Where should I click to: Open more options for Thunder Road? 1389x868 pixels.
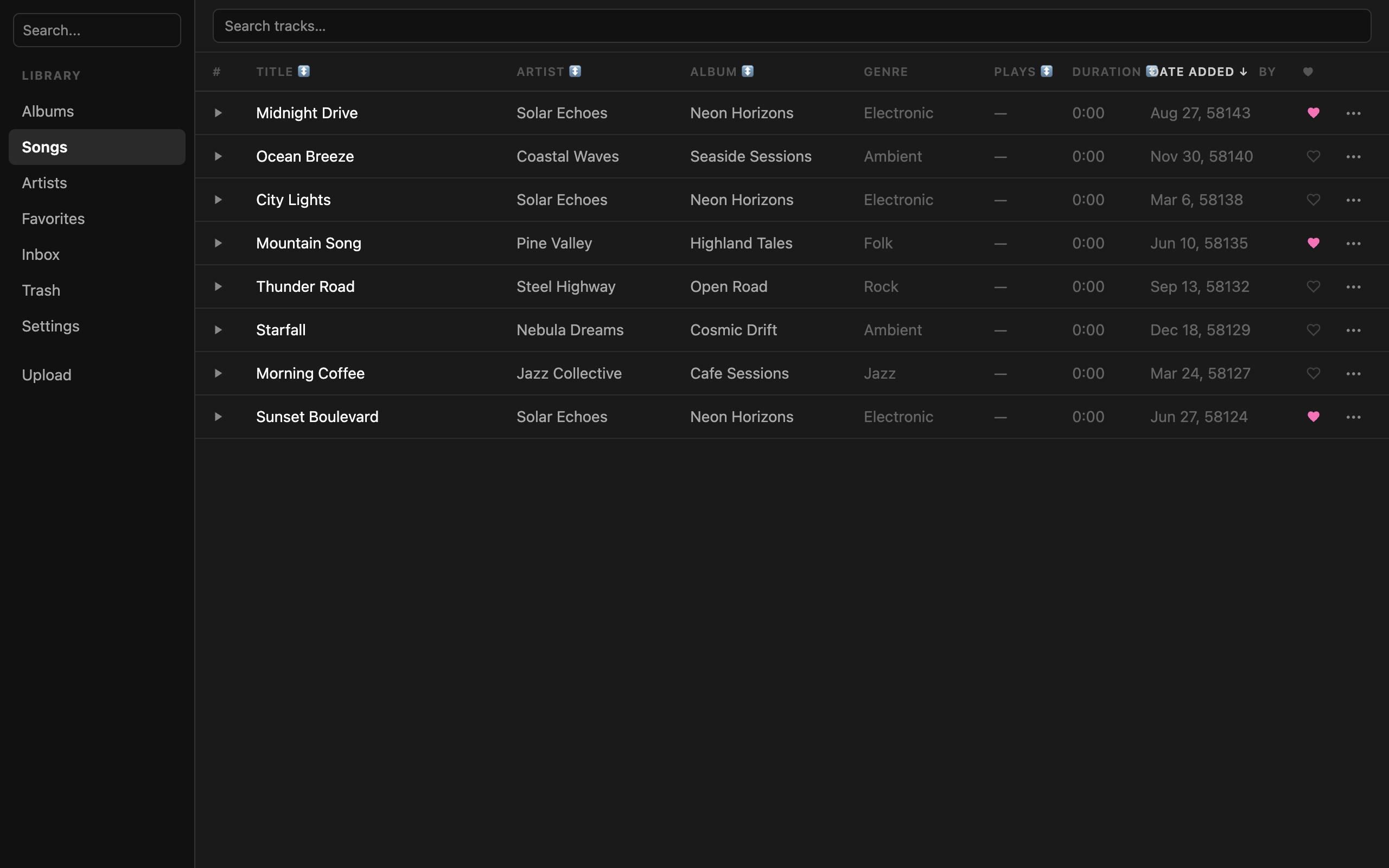pyautogui.click(x=1354, y=286)
